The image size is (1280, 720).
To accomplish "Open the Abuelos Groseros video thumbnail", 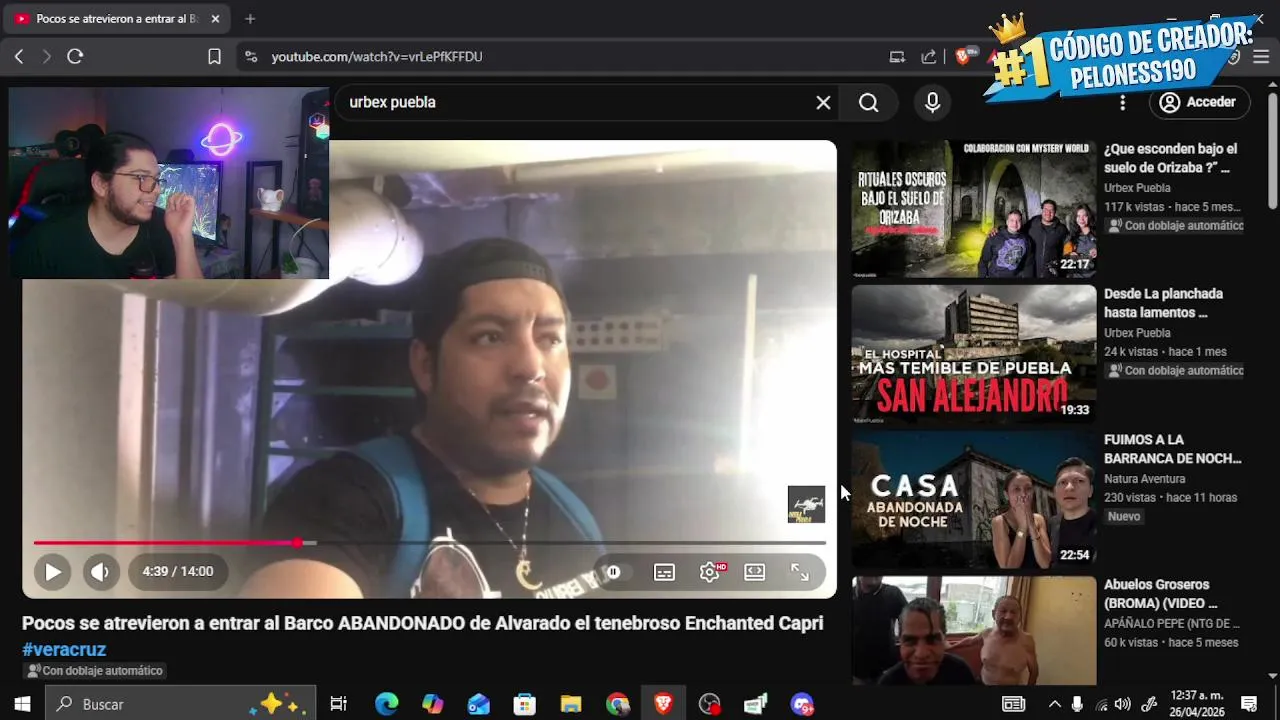I will click(974, 630).
